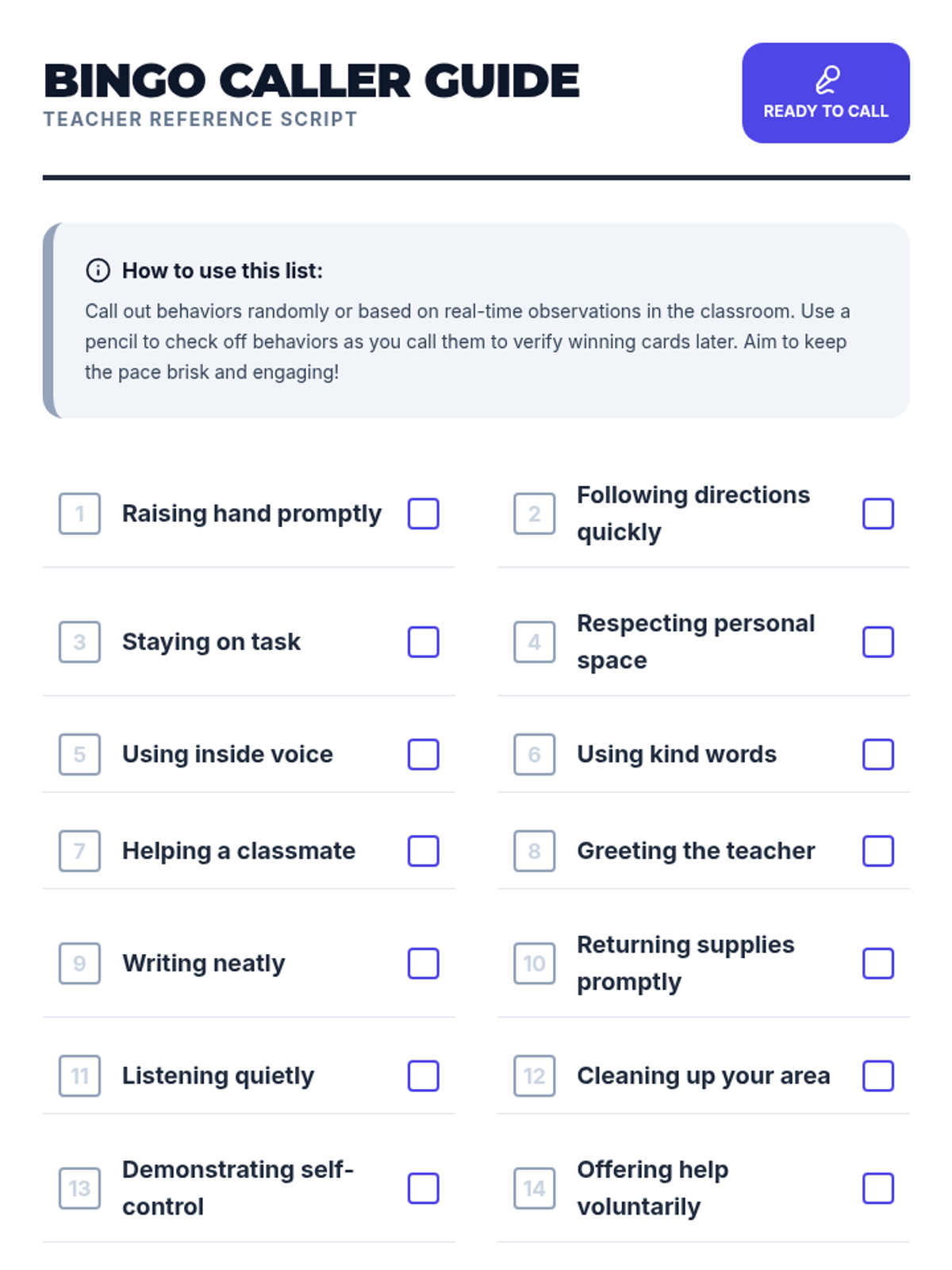Click the microphone icon in the header
The width and height of the screenshot is (952, 1270).
point(827,79)
